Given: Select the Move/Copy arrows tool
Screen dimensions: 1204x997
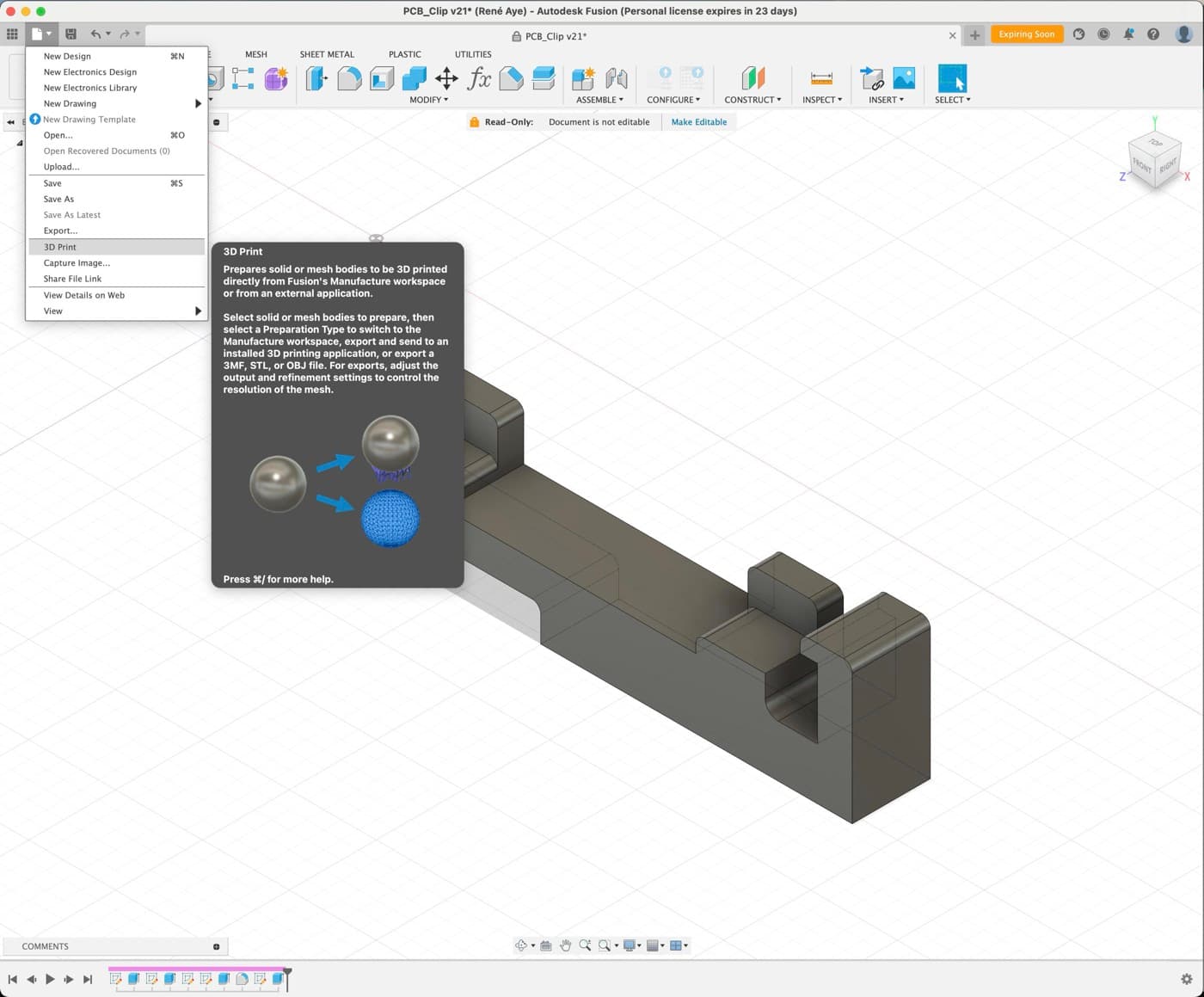Looking at the screenshot, I should [446, 78].
